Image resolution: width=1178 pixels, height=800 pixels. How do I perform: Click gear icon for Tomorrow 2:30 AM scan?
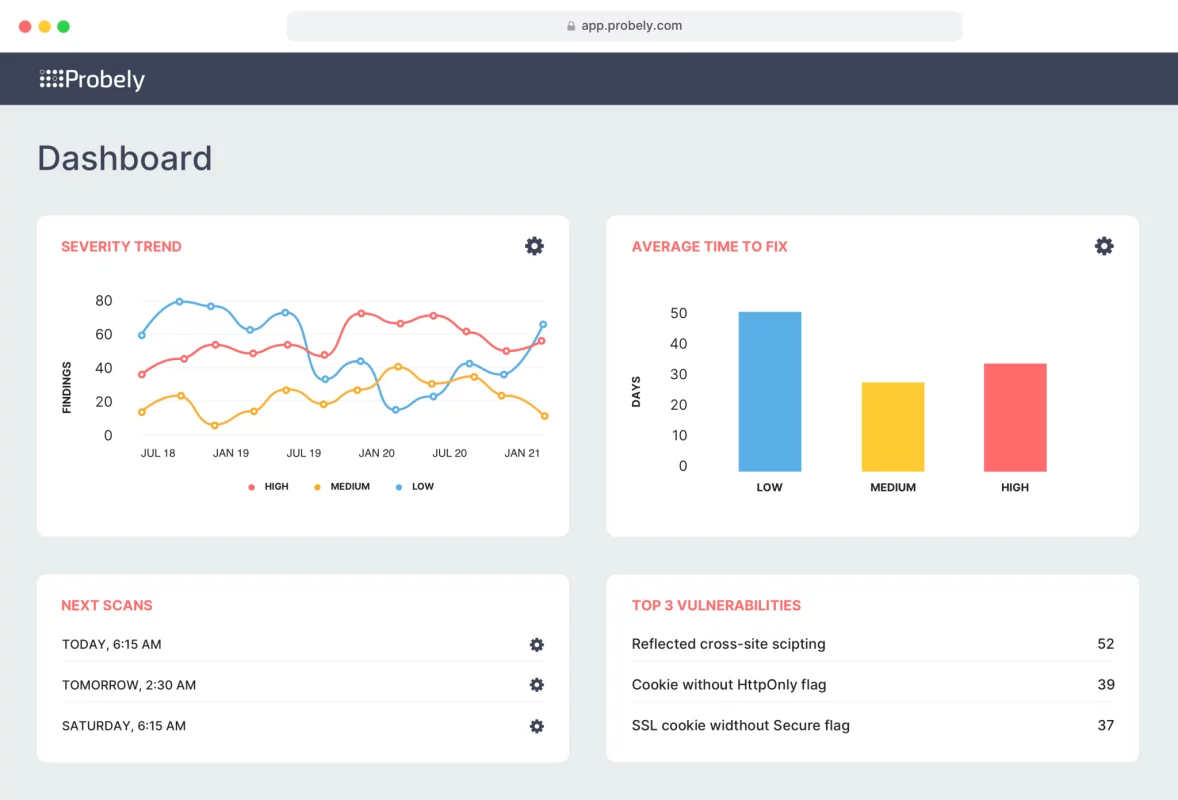(x=536, y=685)
